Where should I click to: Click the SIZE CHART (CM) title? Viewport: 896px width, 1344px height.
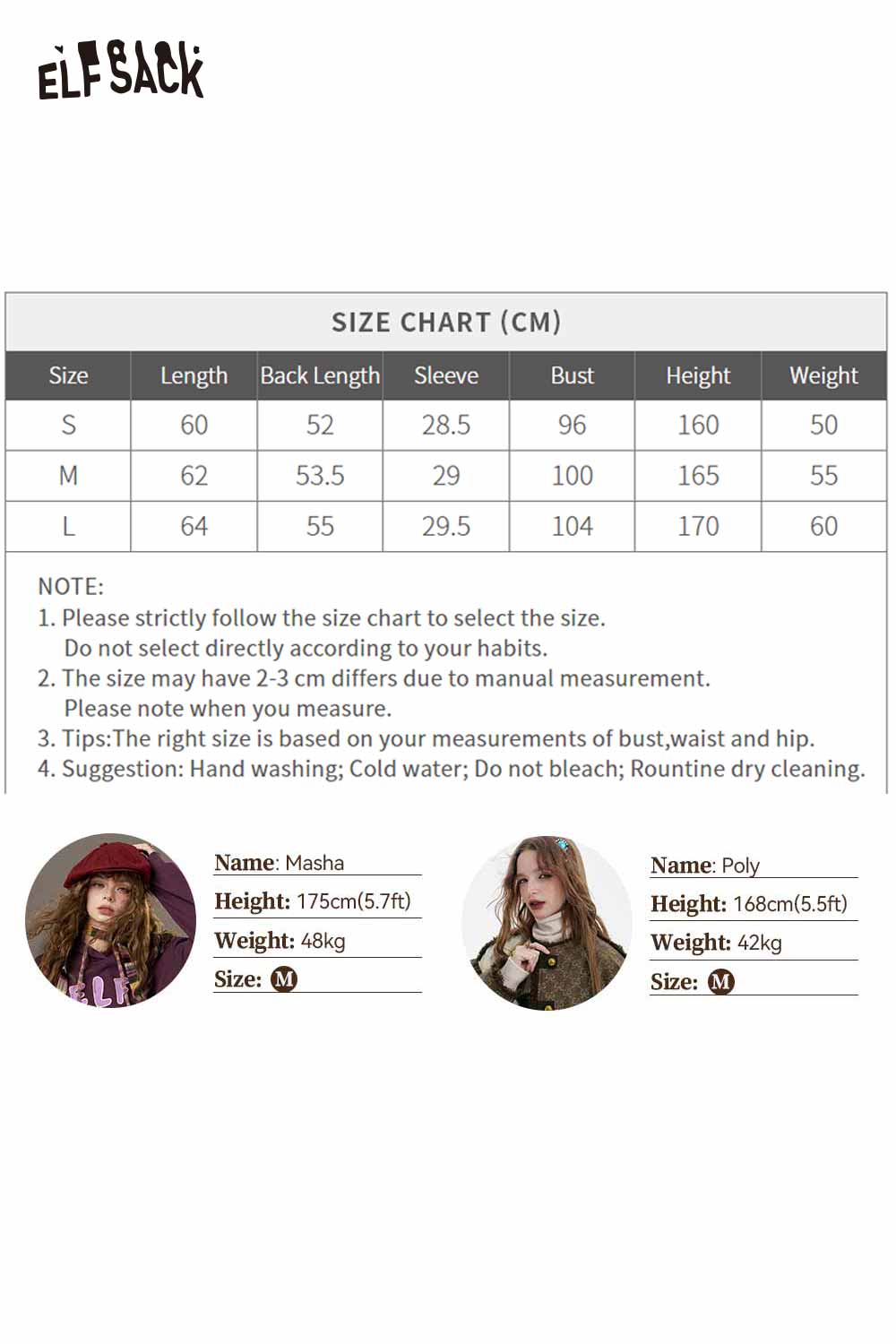(446, 322)
